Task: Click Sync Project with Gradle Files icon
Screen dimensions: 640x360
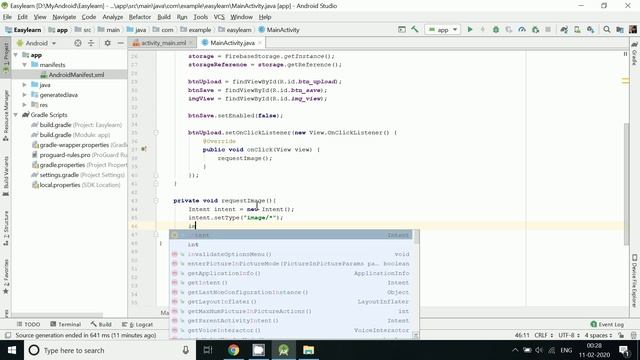Action: pyautogui.click(x=564, y=29)
